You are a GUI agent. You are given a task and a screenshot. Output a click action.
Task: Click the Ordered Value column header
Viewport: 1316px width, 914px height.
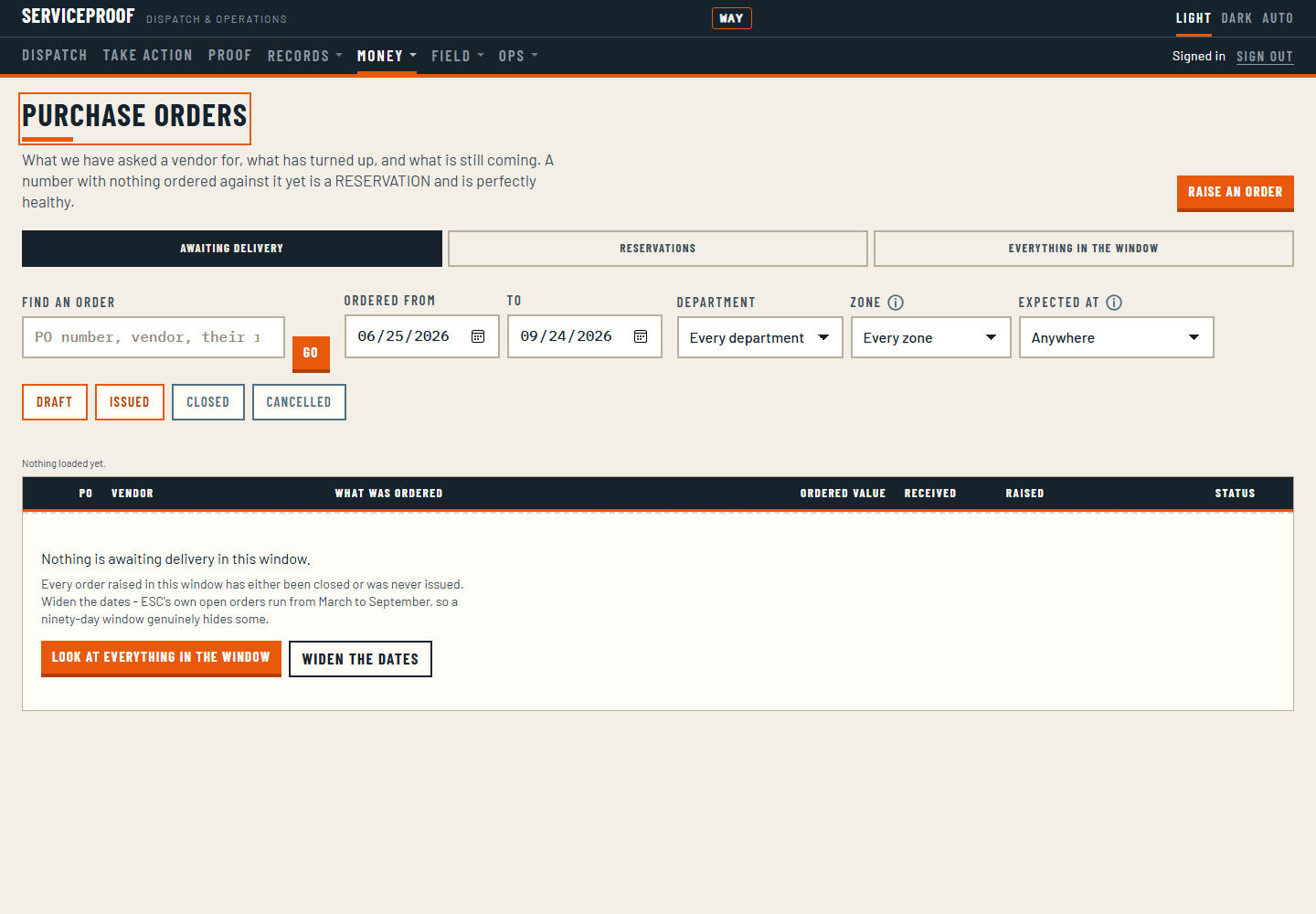(844, 494)
